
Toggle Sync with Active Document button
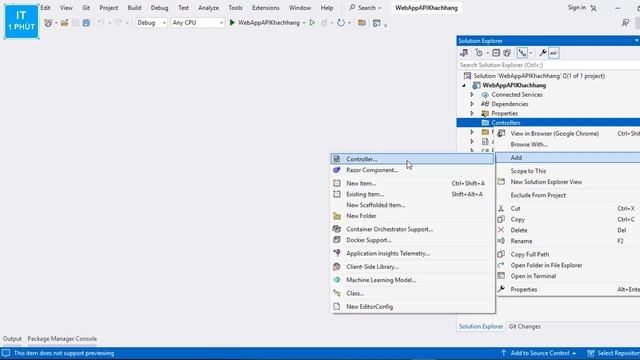(x=522, y=53)
